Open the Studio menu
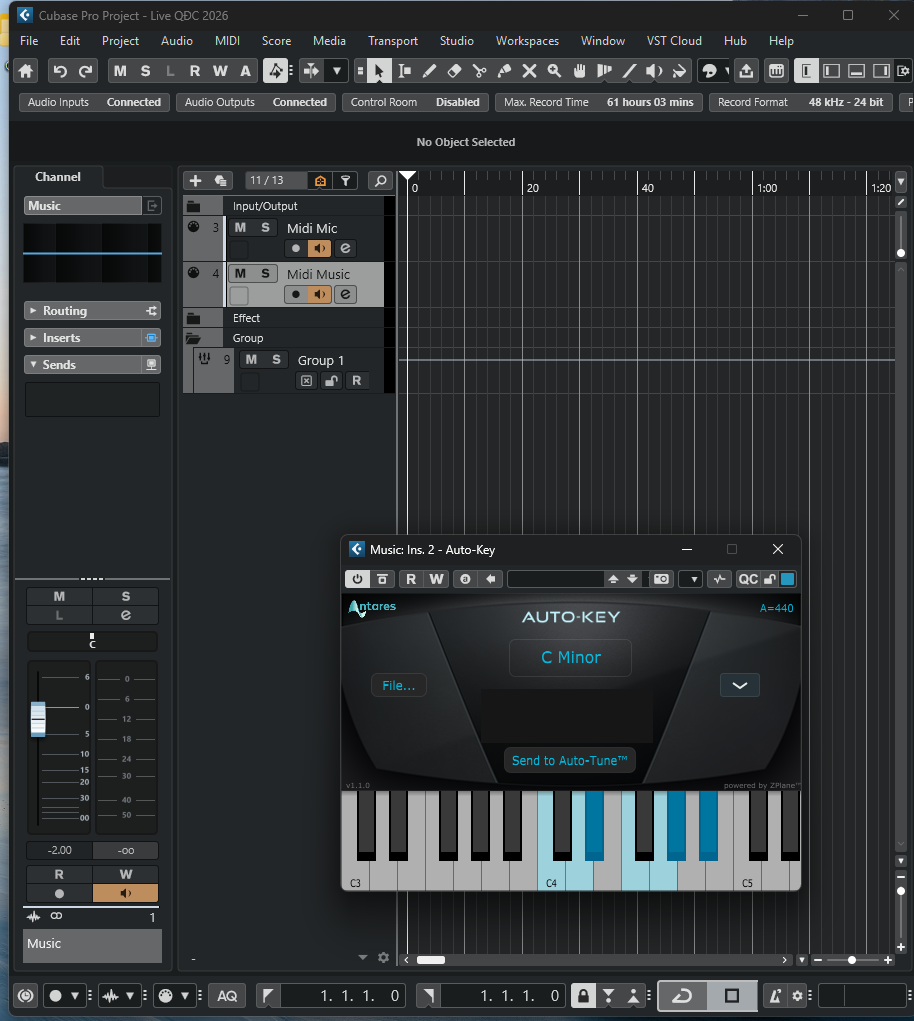The height and width of the screenshot is (1021, 914). 456,40
